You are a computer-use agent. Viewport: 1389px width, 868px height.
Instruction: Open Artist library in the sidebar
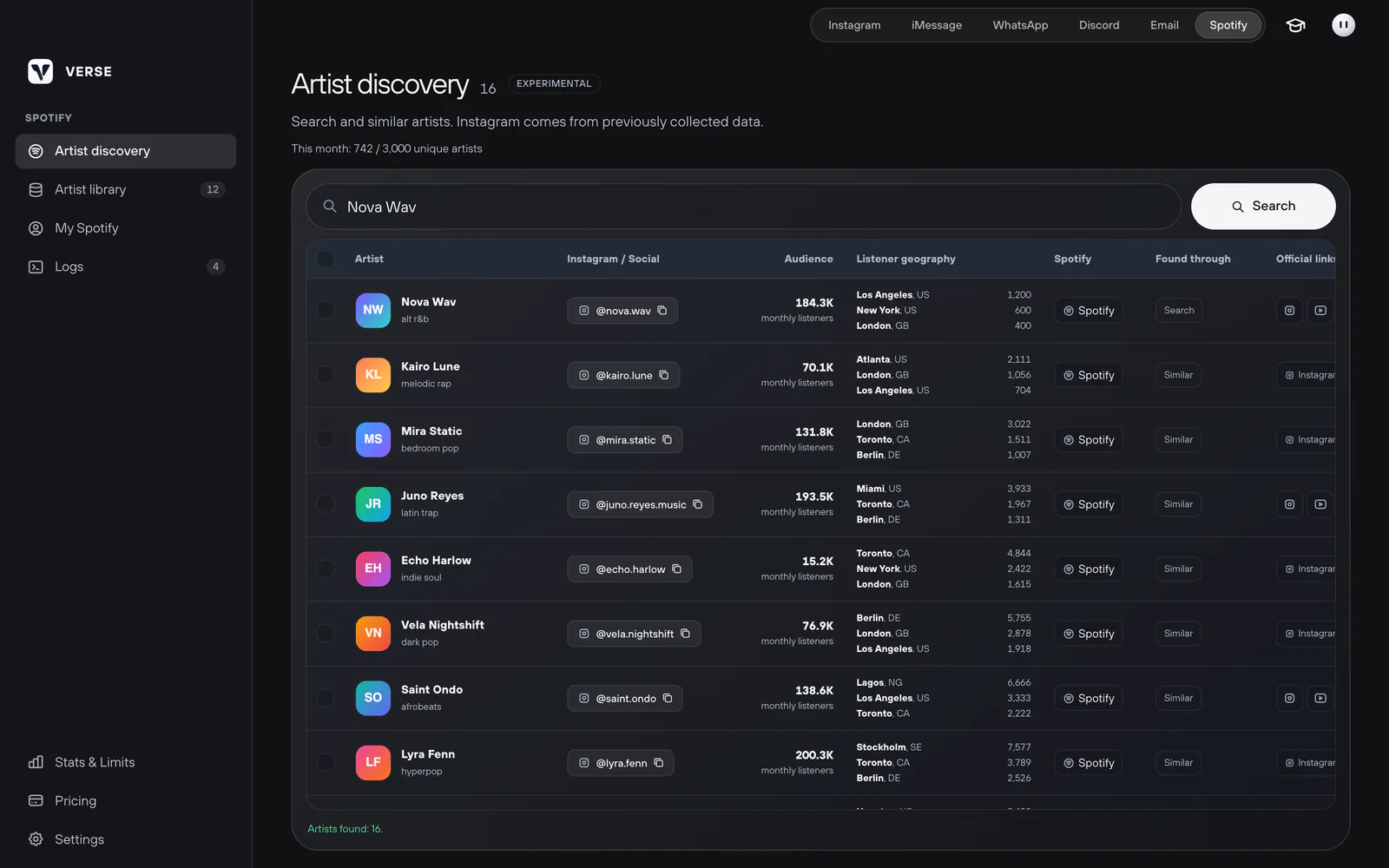coord(126,189)
